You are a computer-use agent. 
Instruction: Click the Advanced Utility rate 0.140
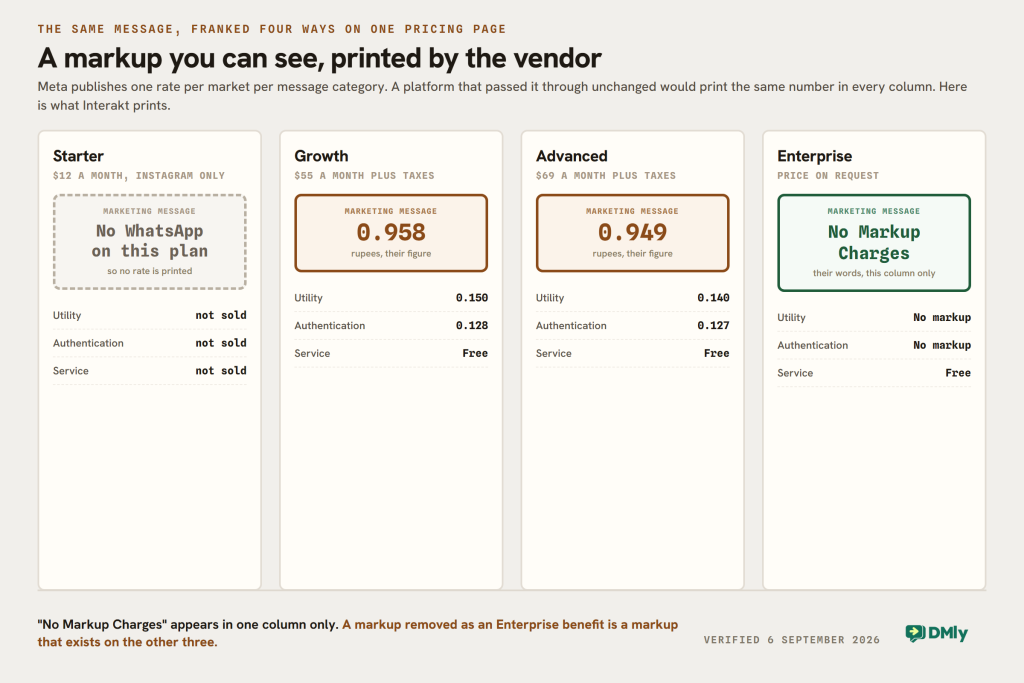click(x=713, y=298)
